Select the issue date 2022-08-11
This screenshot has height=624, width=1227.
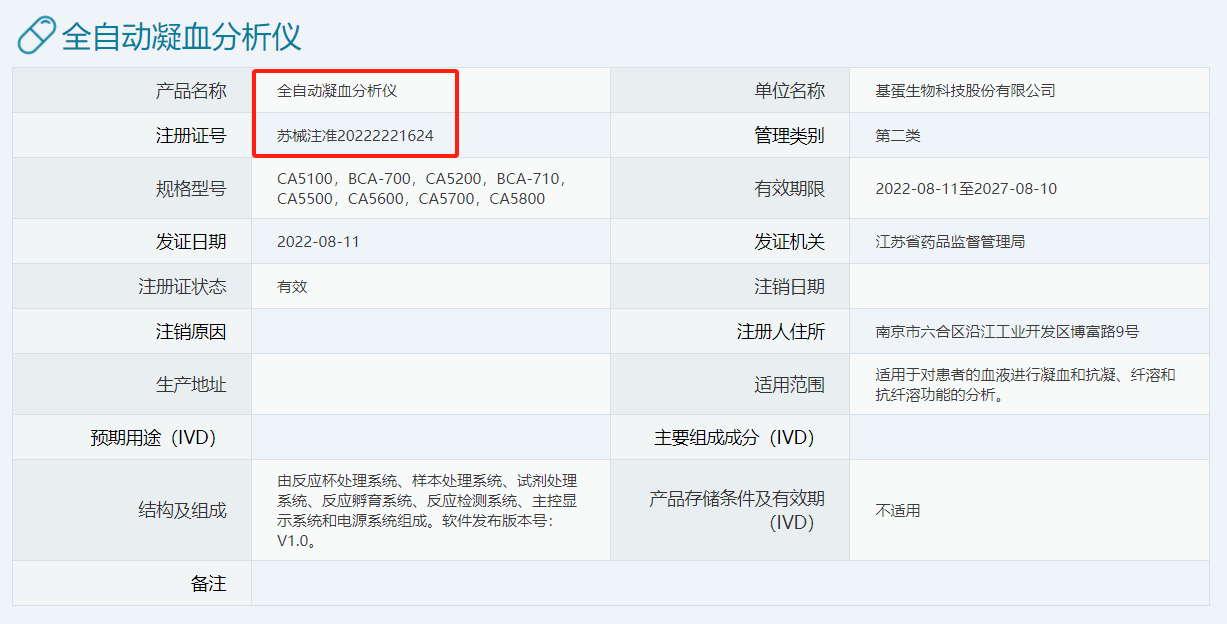click(x=318, y=242)
